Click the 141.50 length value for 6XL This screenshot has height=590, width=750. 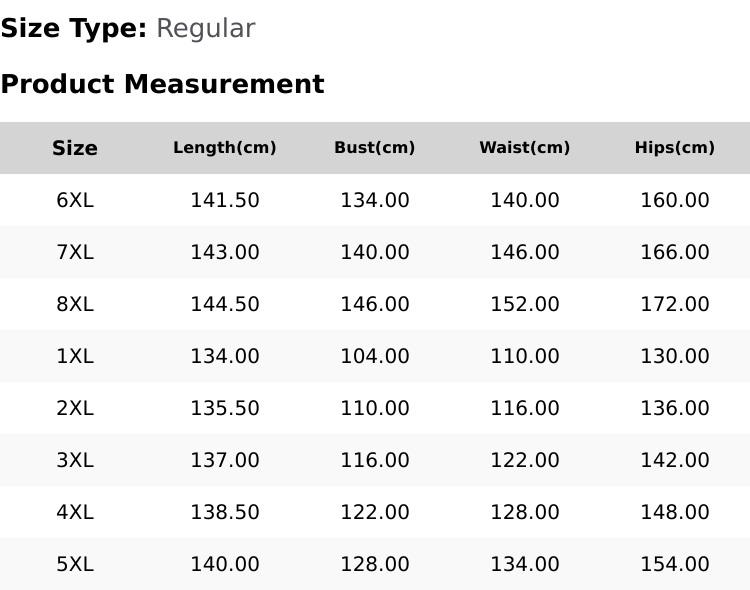point(225,200)
